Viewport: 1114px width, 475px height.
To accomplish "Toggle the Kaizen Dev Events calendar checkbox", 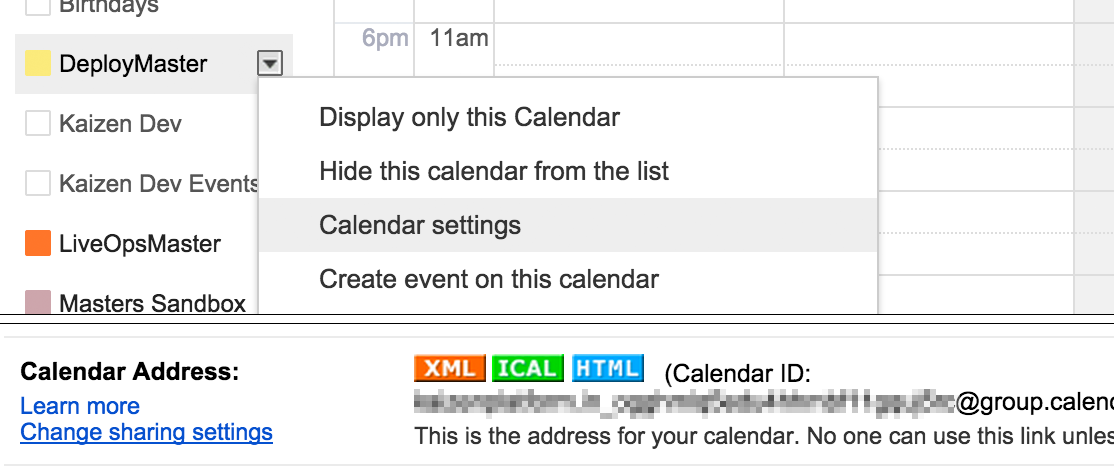I will [x=38, y=184].
